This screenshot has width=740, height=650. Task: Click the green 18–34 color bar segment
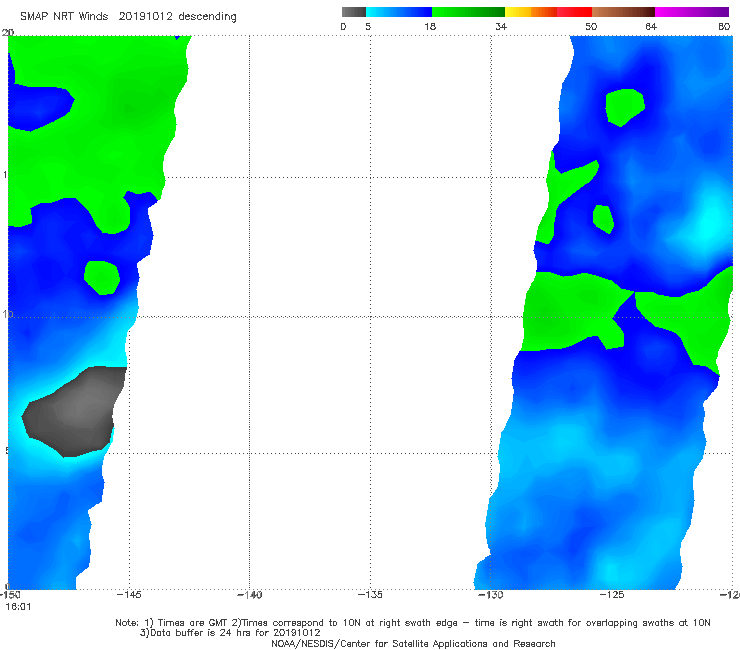pyautogui.click(x=468, y=12)
